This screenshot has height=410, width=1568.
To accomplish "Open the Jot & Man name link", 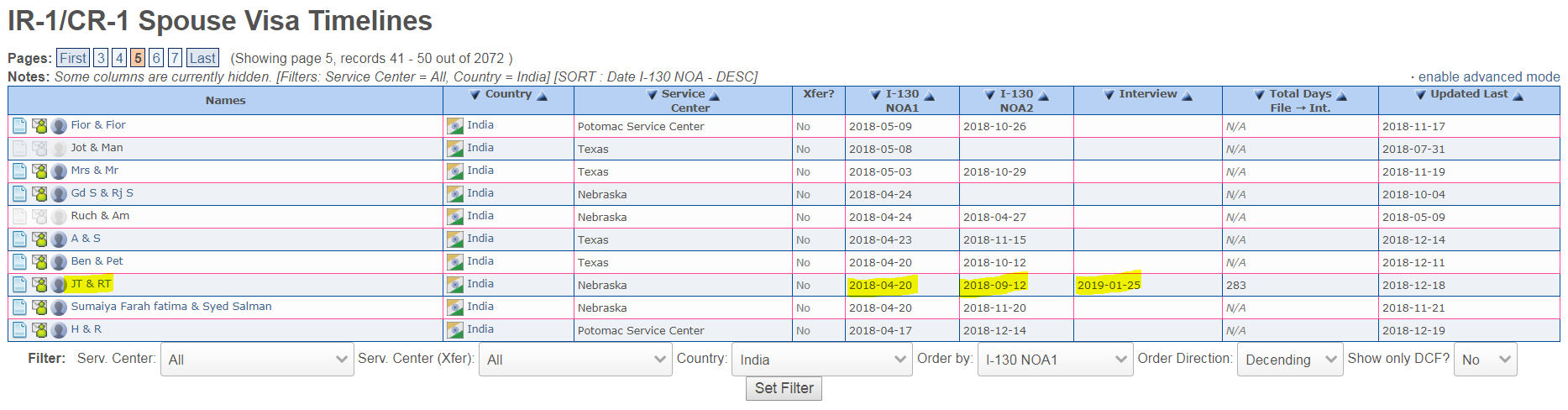I will pyautogui.click(x=97, y=147).
